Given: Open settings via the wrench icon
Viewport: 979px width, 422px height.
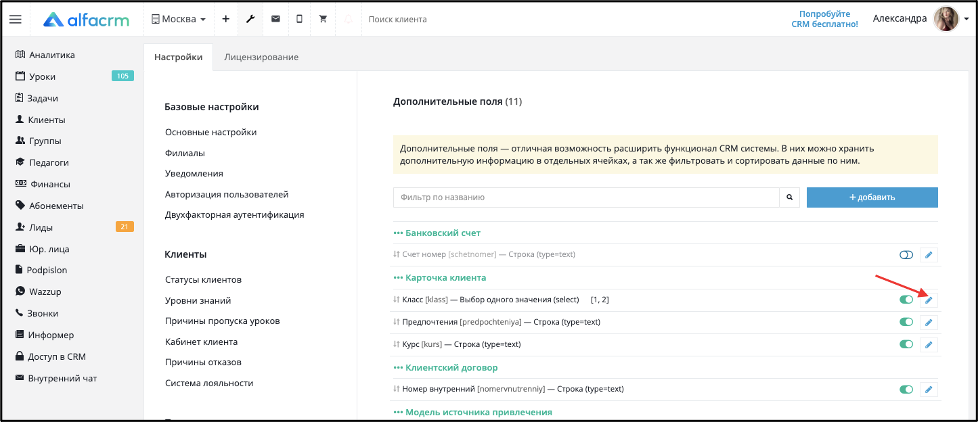Looking at the screenshot, I should pyautogui.click(x=250, y=19).
